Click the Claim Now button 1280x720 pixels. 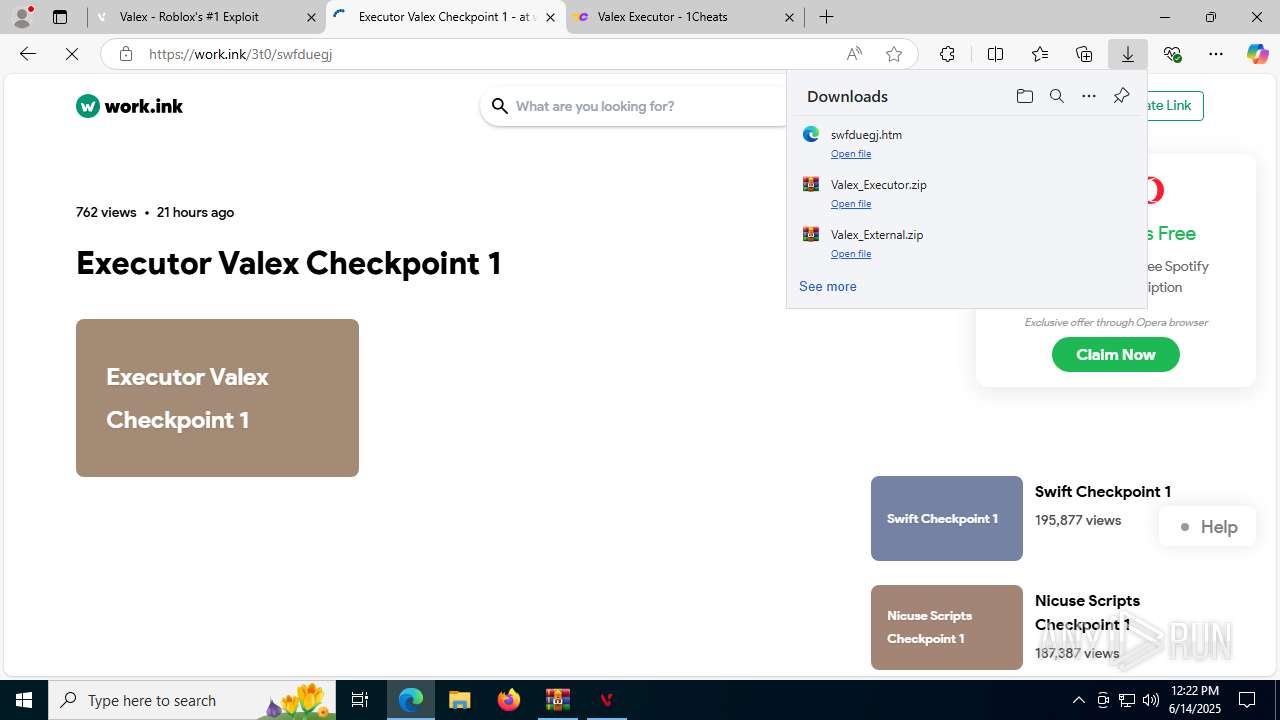pyautogui.click(x=1115, y=354)
